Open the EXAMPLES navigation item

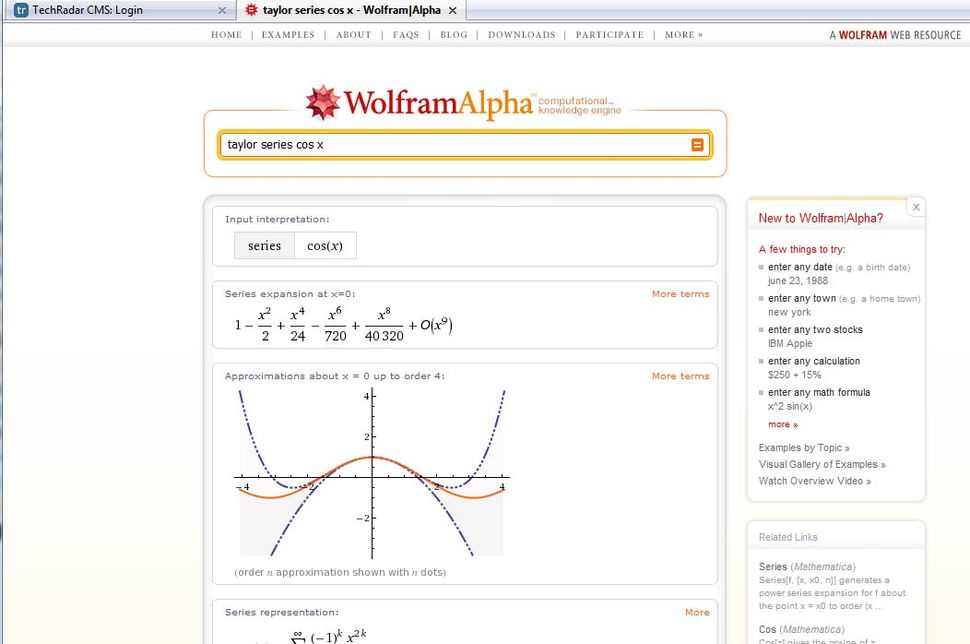coord(288,34)
